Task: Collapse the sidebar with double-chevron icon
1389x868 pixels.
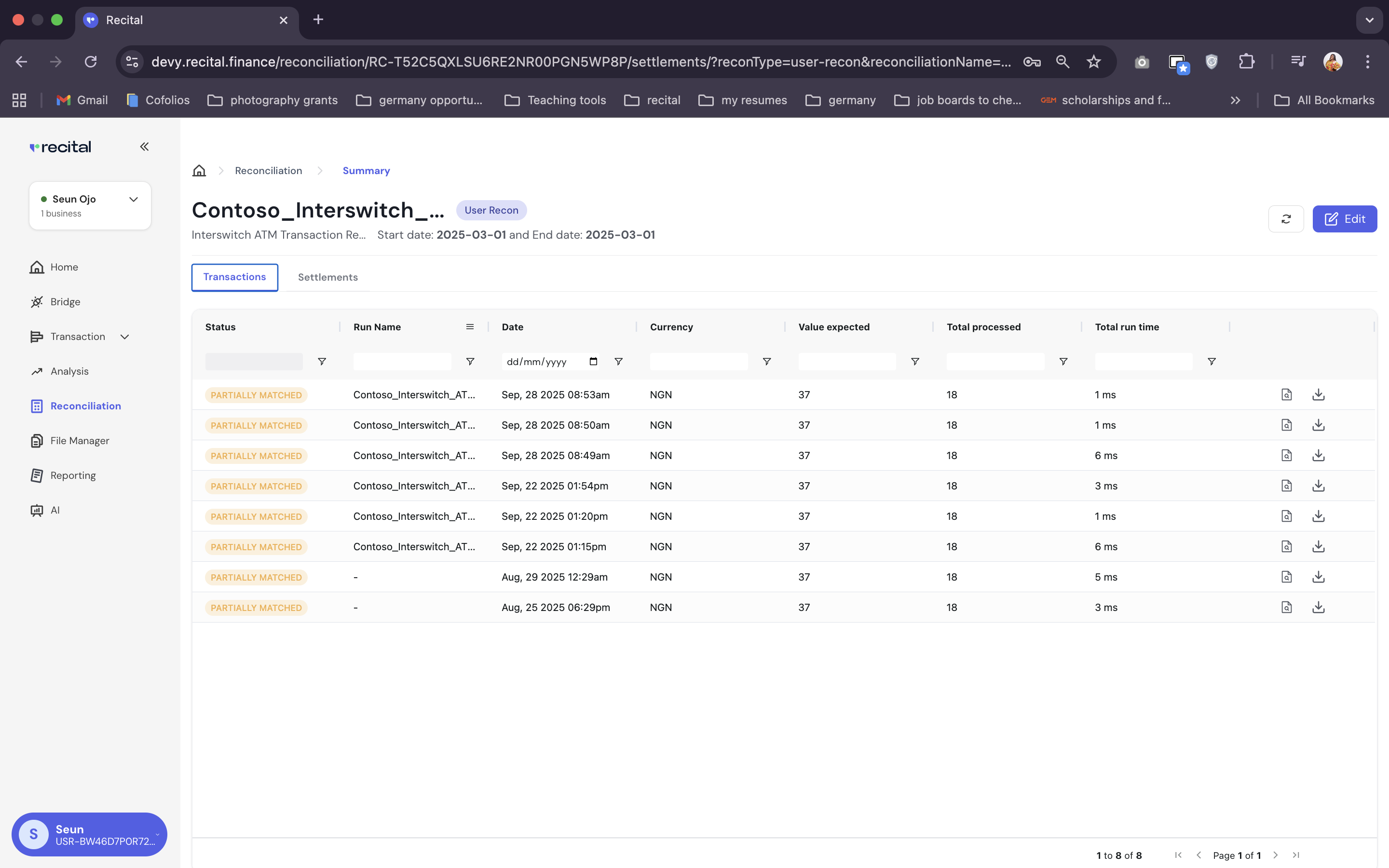Action: [144, 147]
